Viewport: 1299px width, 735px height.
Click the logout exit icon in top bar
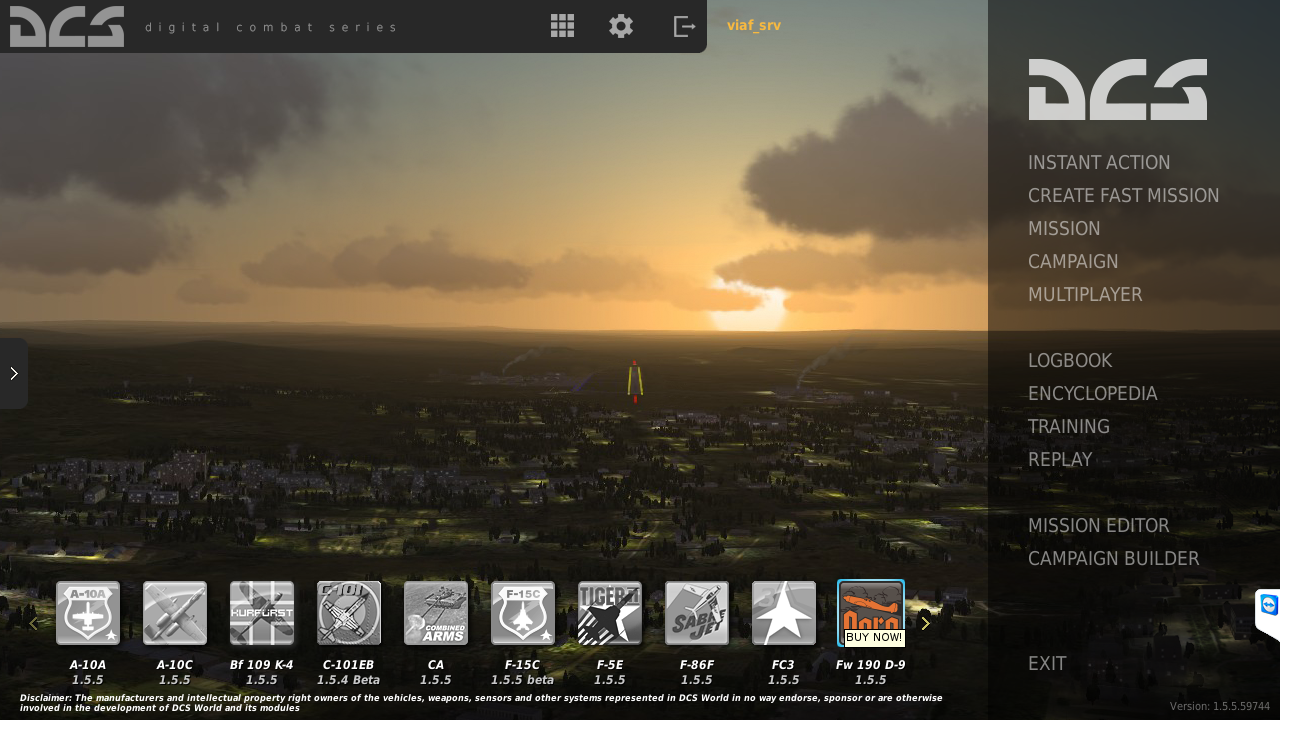coord(684,26)
